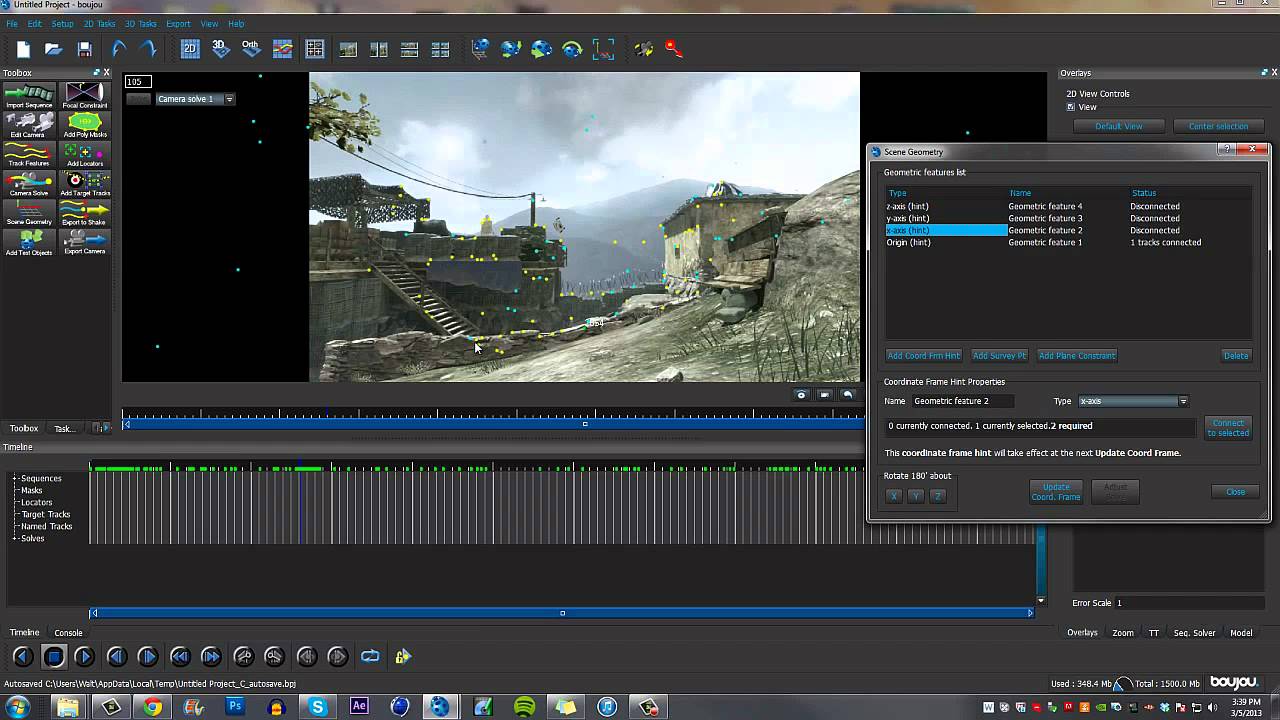Click the Name field Geometric feature 2
This screenshot has height=720, width=1280.
click(961, 401)
